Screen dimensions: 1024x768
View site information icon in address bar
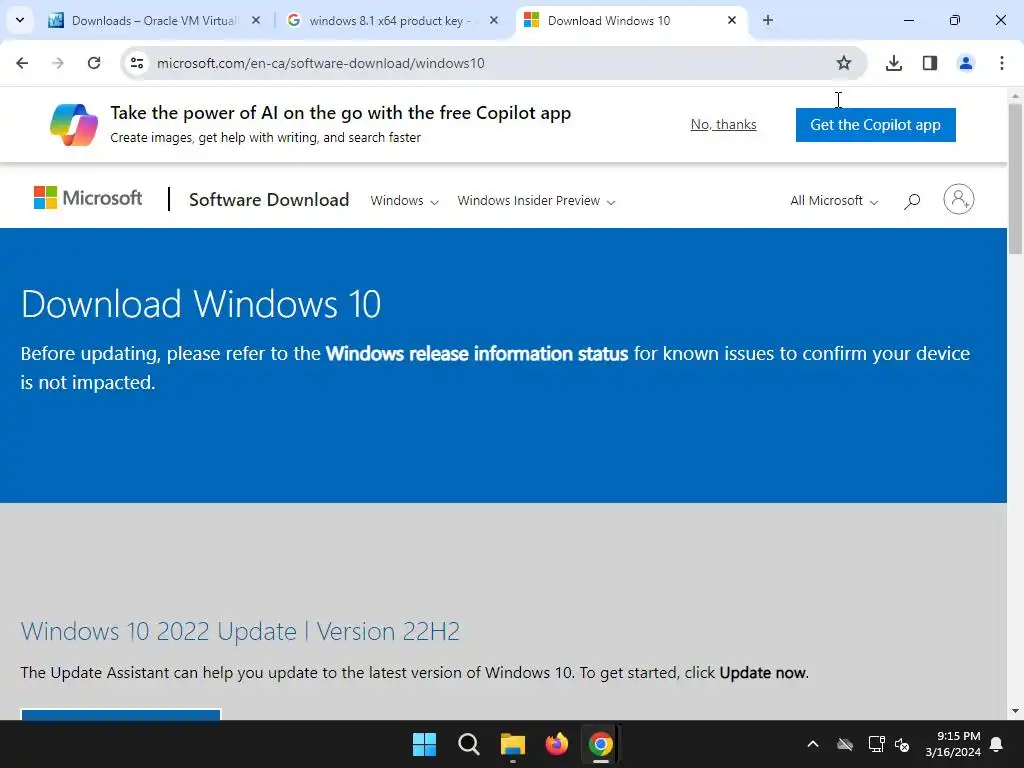[x=137, y=63]
